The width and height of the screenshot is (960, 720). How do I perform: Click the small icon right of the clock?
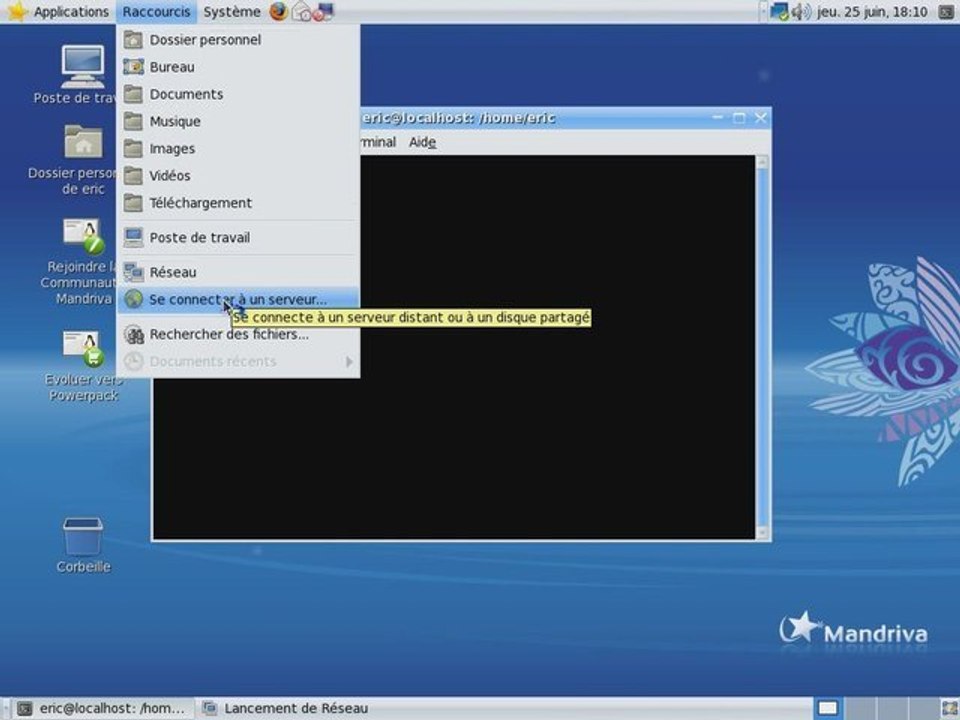947,11
